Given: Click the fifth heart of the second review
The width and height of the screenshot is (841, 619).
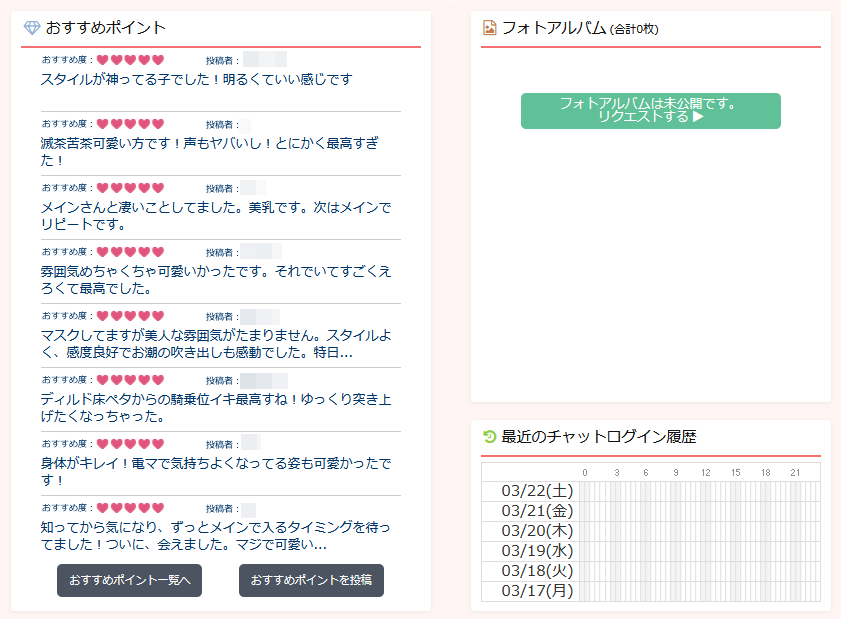Looking at the screenshot, I should [x=158, y=124].
